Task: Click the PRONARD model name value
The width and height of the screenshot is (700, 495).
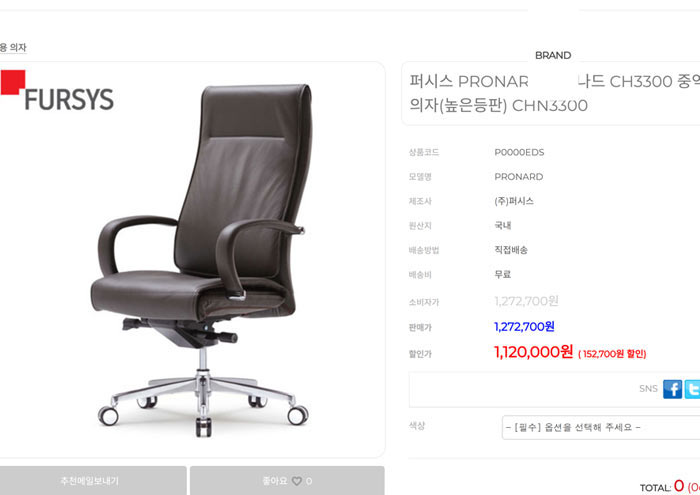Action: 519,177
